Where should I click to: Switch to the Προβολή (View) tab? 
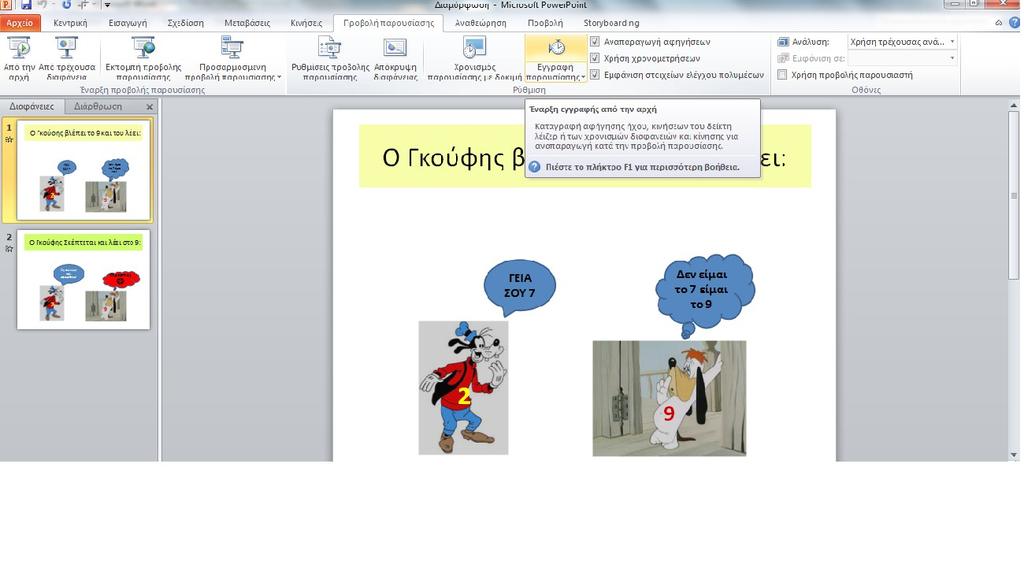click(x=545, y=23)
